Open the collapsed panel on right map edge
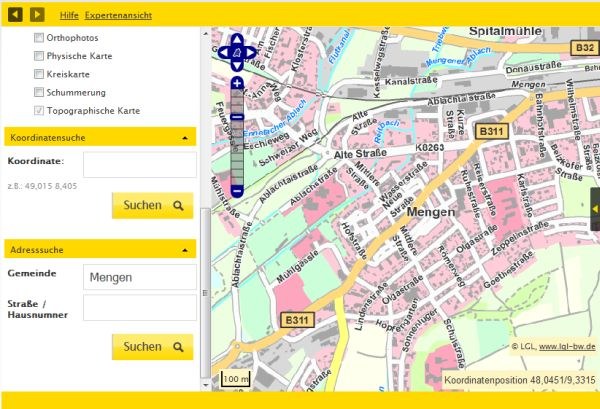Screen dimensions: 600x409 coord(595,209)
